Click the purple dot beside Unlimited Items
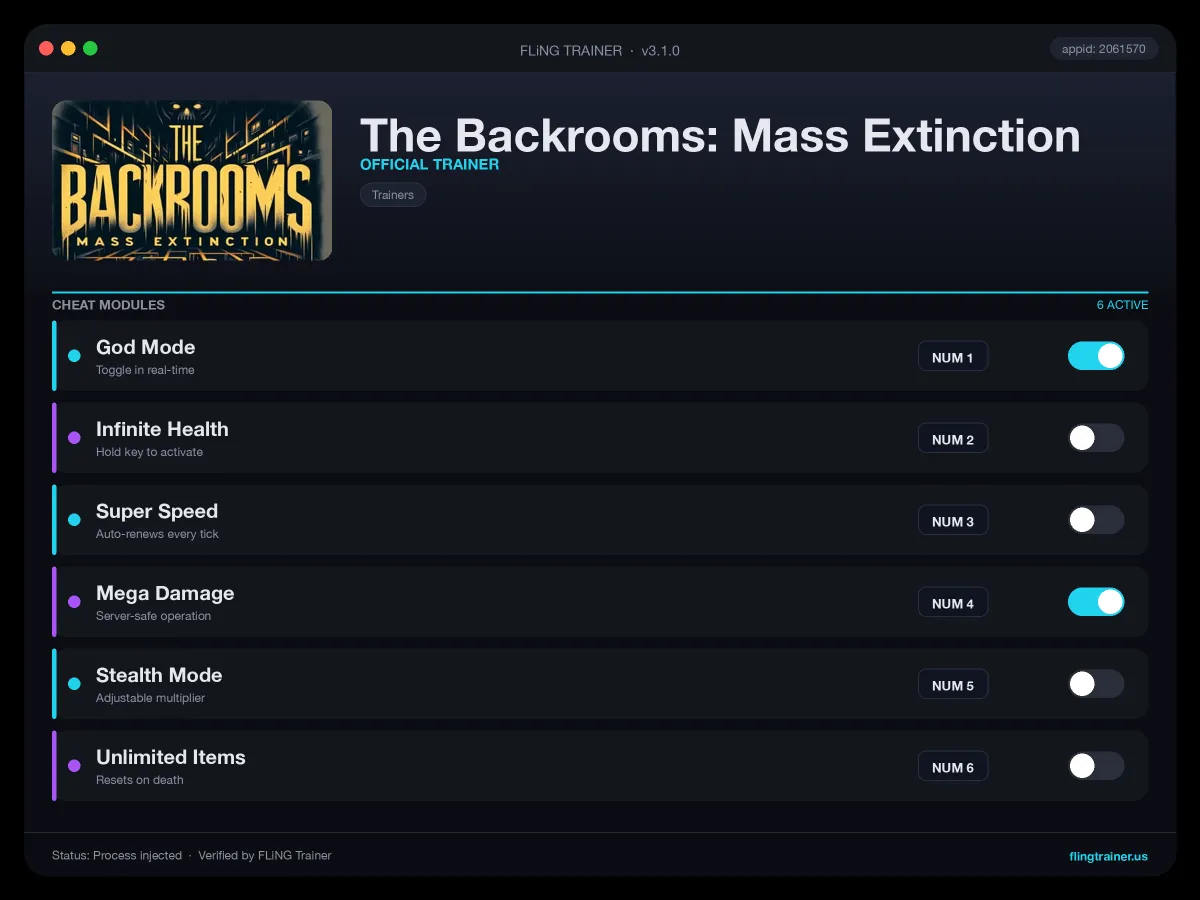 pyautogui.click(x=74, y=766)
